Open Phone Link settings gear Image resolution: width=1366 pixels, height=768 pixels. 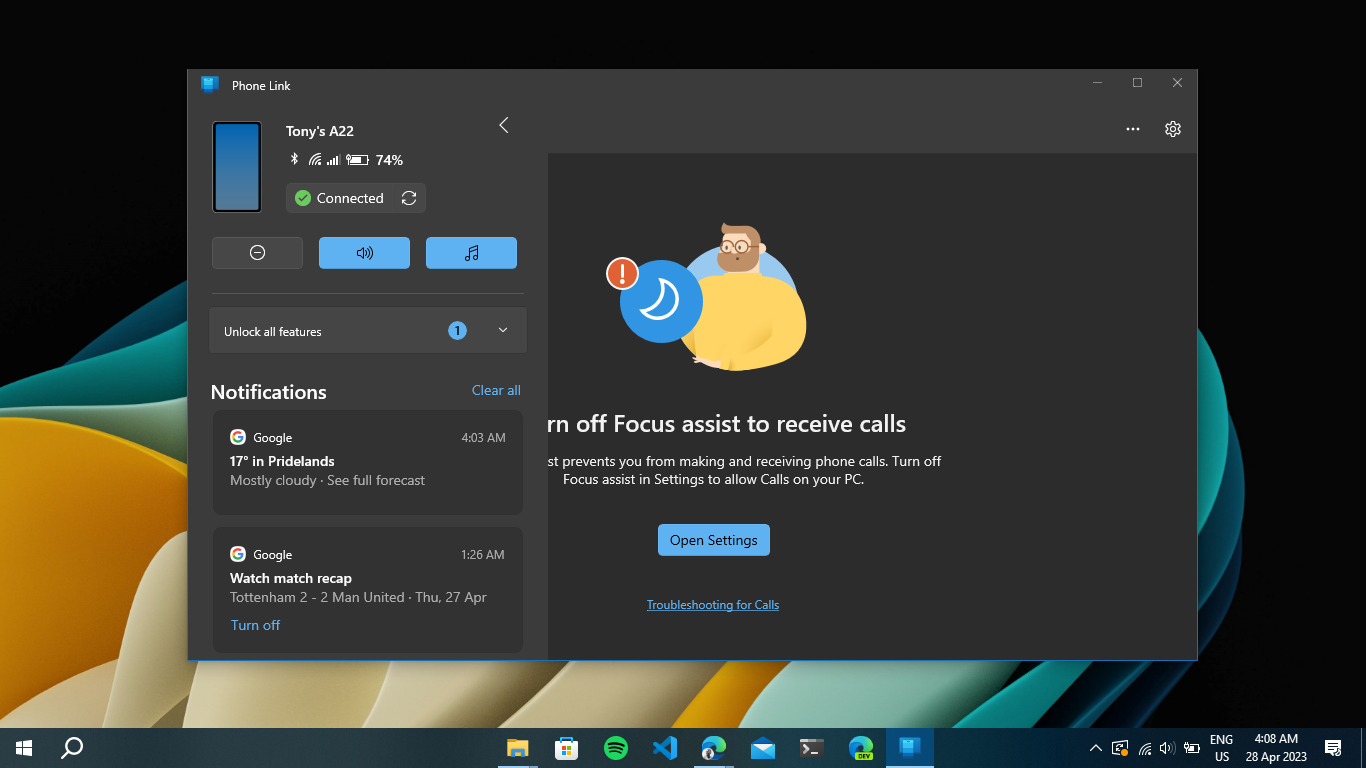click(1173, 129)
